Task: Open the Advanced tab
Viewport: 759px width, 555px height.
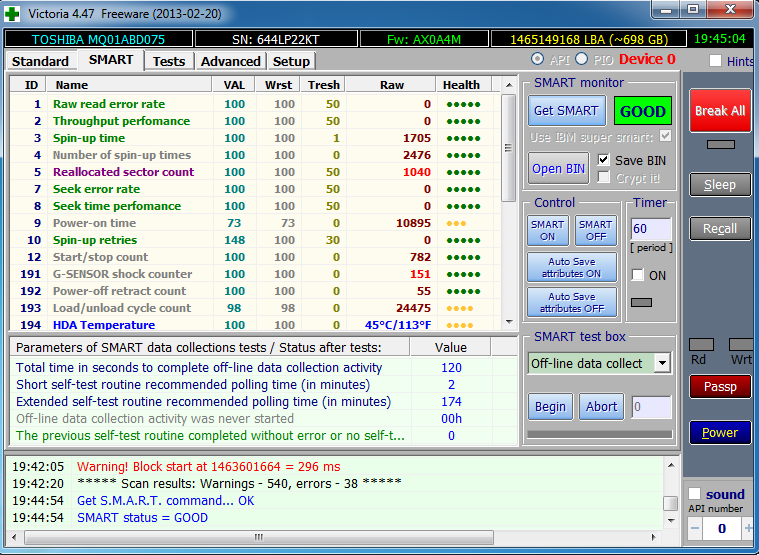Action: point(230,61)
